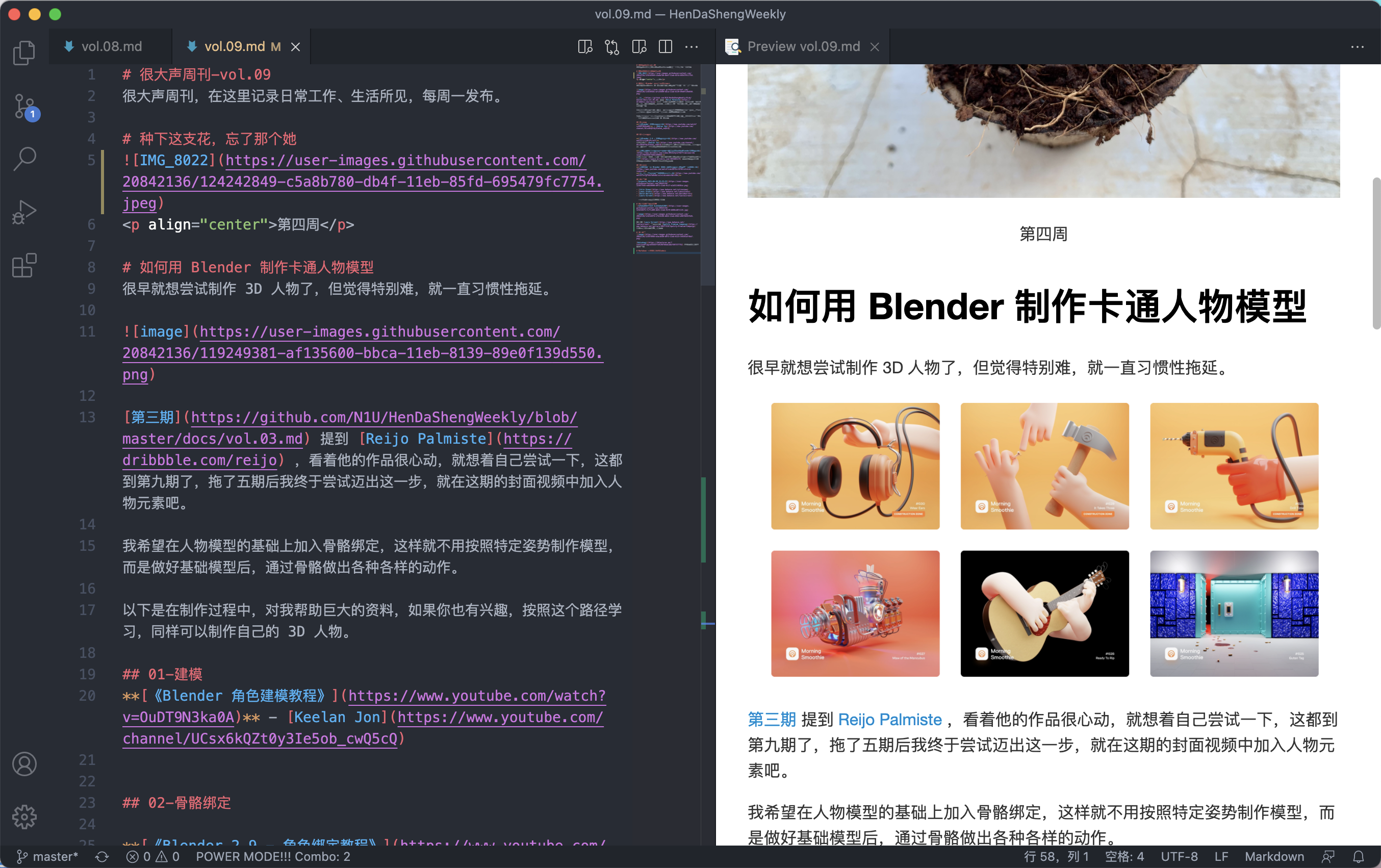Click the centered 第四周 caption in preview

1043,234
